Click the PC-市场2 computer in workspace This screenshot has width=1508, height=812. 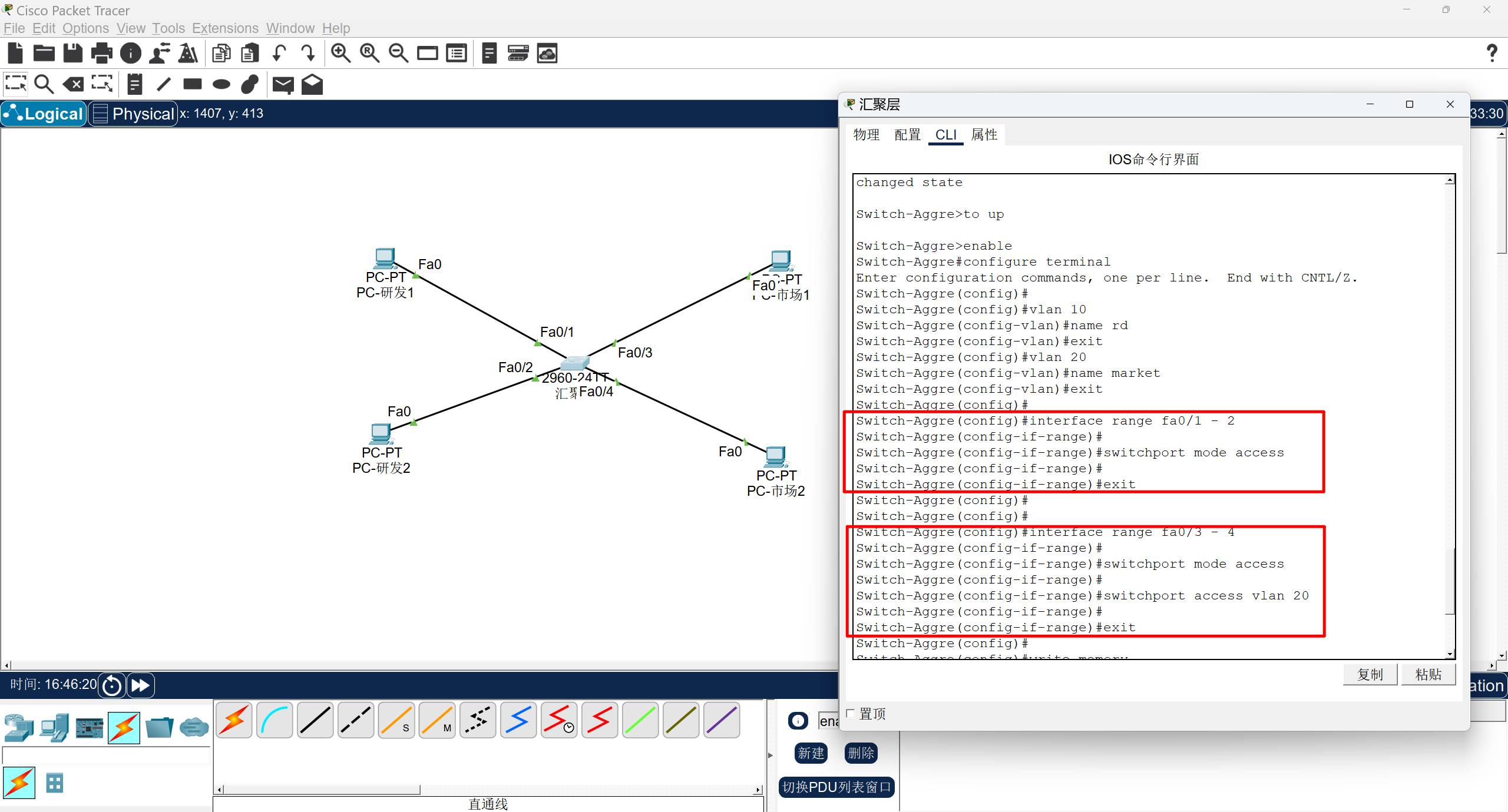point(776,456)
